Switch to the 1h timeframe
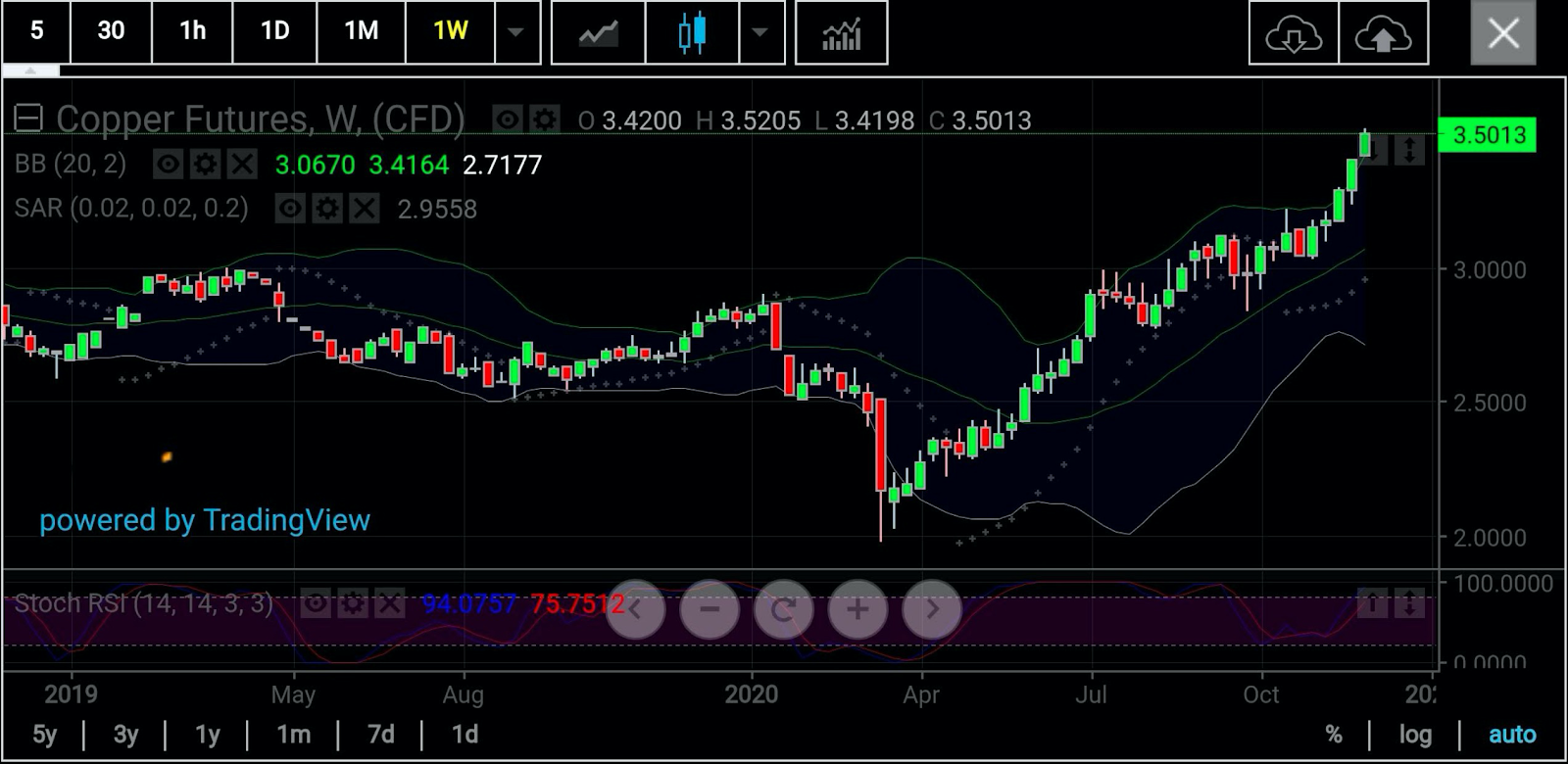 coord(192,31)
